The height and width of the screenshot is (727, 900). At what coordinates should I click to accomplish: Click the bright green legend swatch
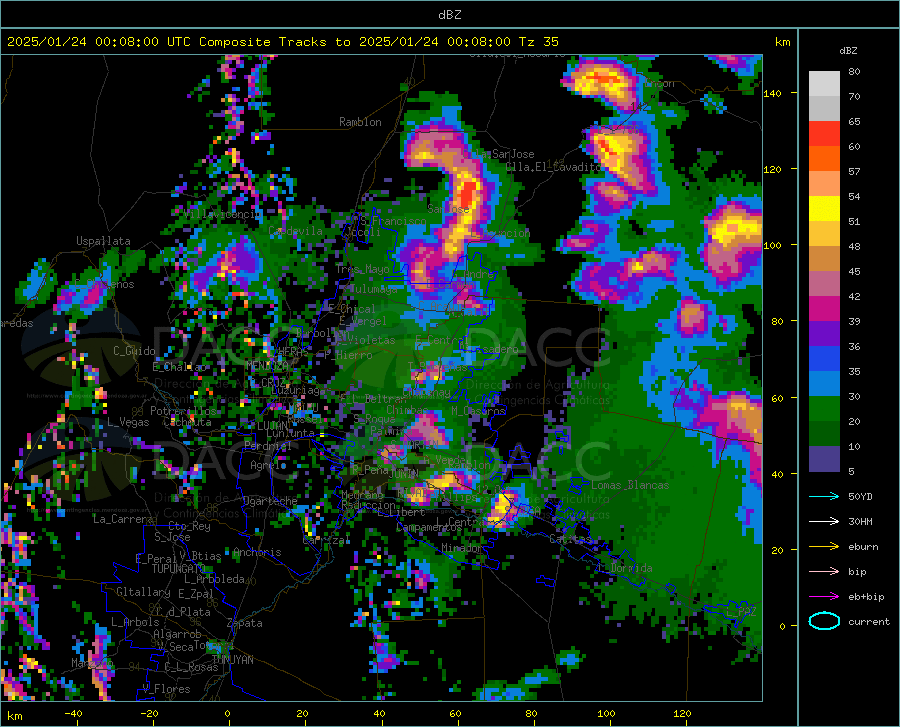(824, 409)
